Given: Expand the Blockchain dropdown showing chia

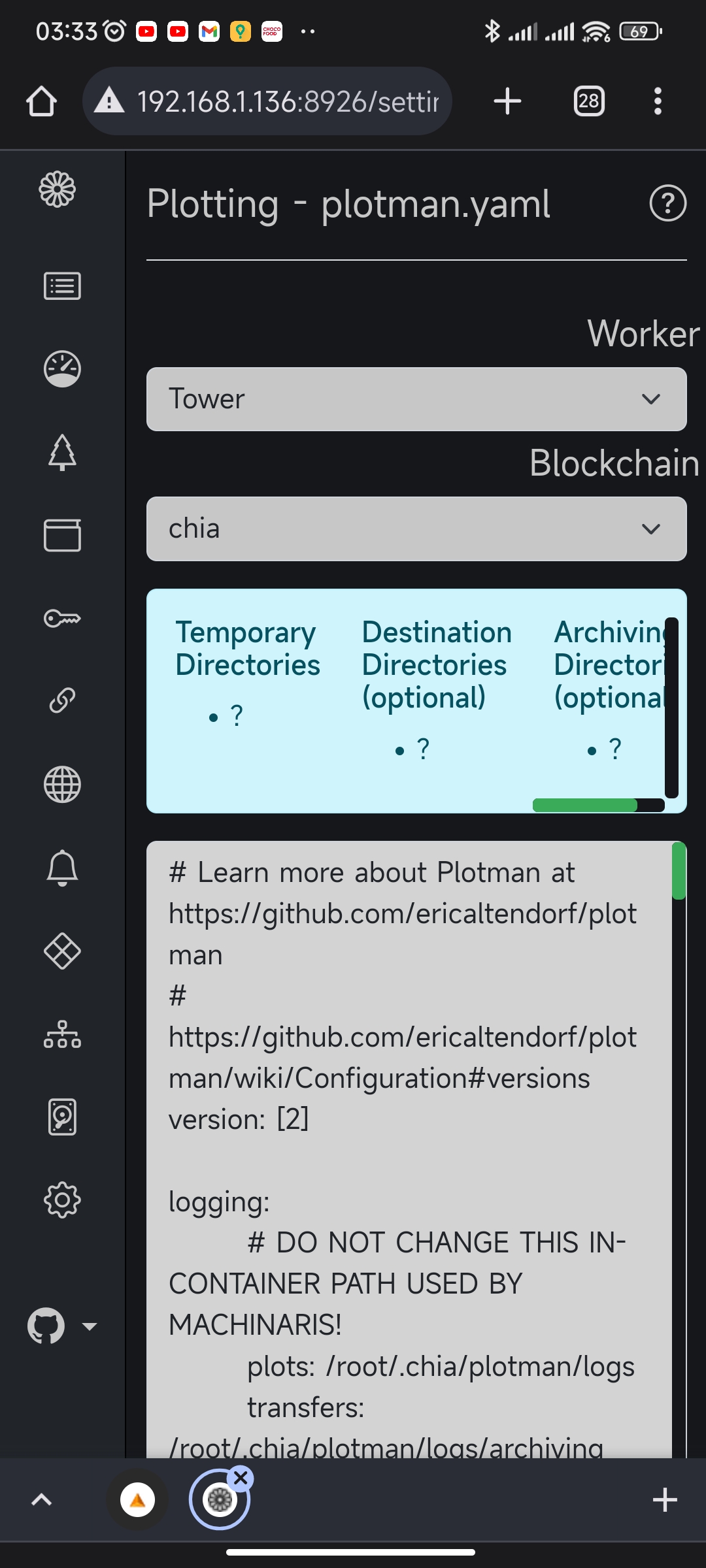Looking at the screenshot, I should pos(416,529).
